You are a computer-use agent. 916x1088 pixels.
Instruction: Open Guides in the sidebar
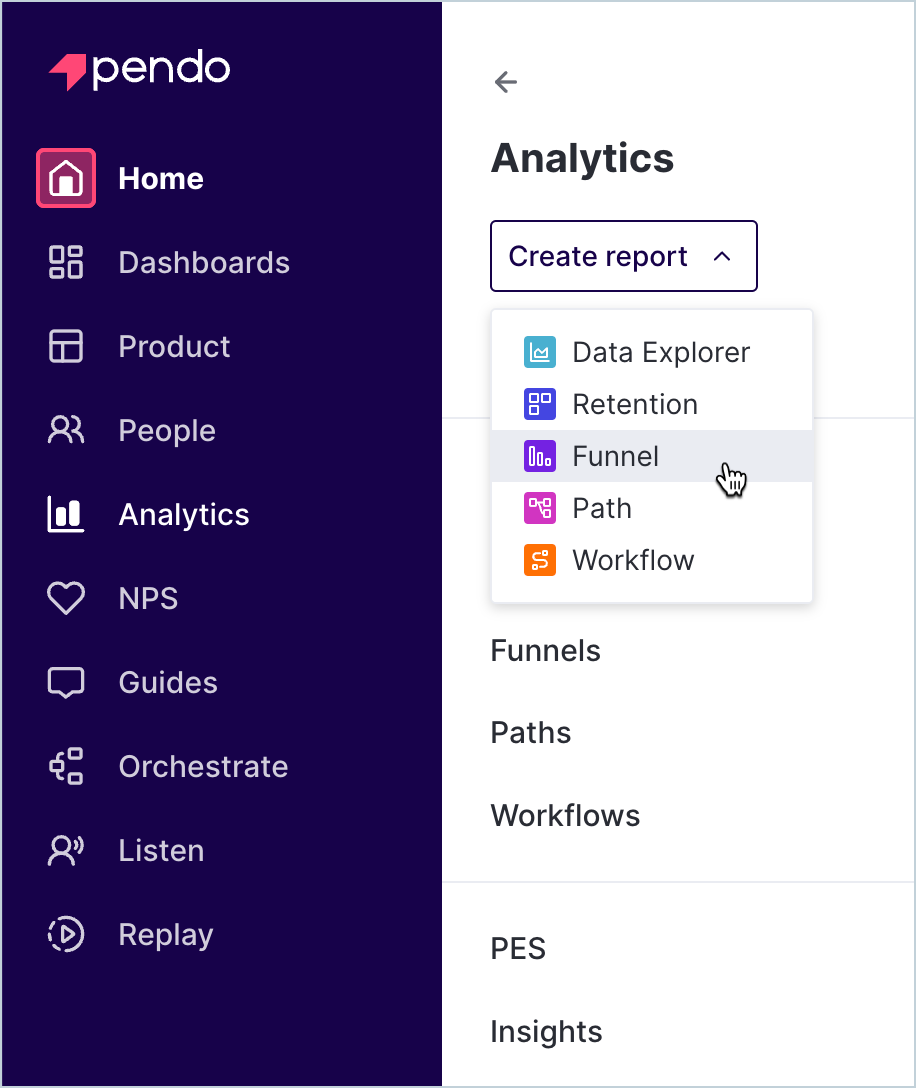pos(169,683)
